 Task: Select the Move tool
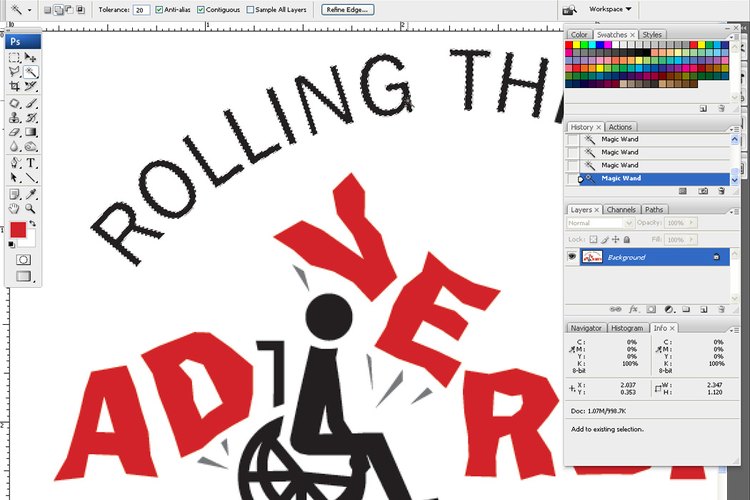tap(31, 57)
